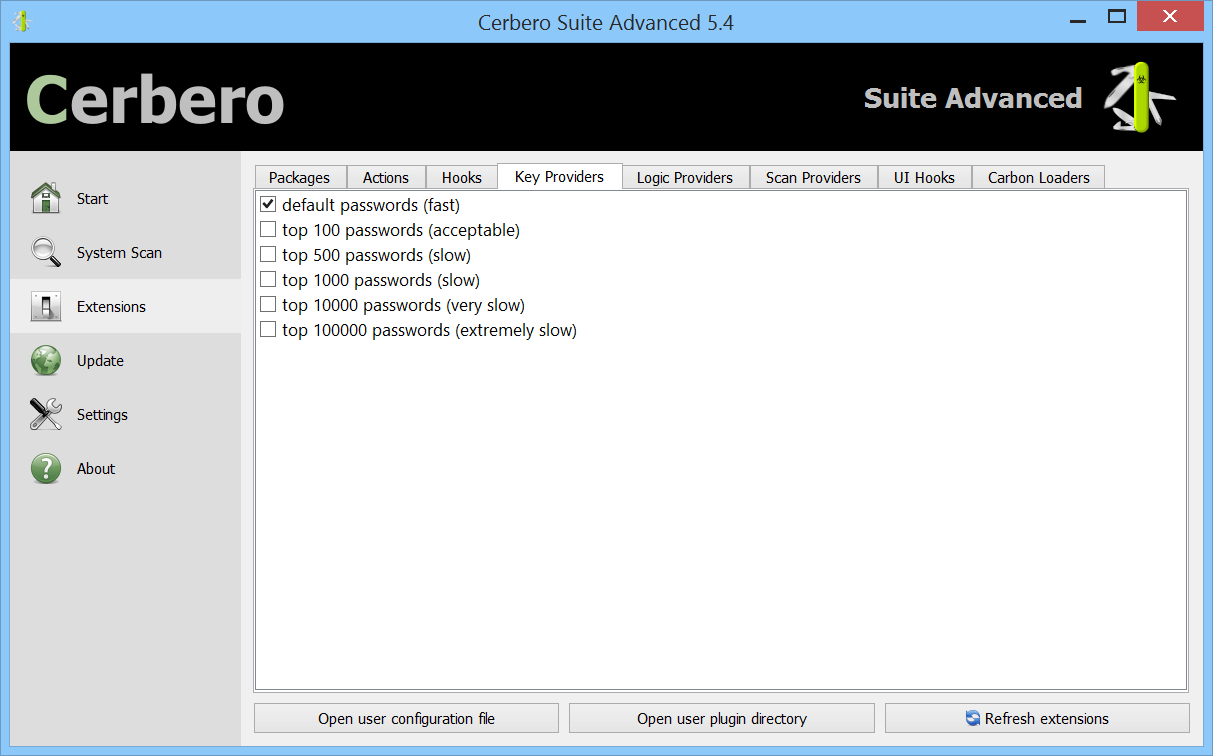Enable top 500 passwords checkbox
The height and width of the screenshot is (756, 1213).
(x=268, y=254)
